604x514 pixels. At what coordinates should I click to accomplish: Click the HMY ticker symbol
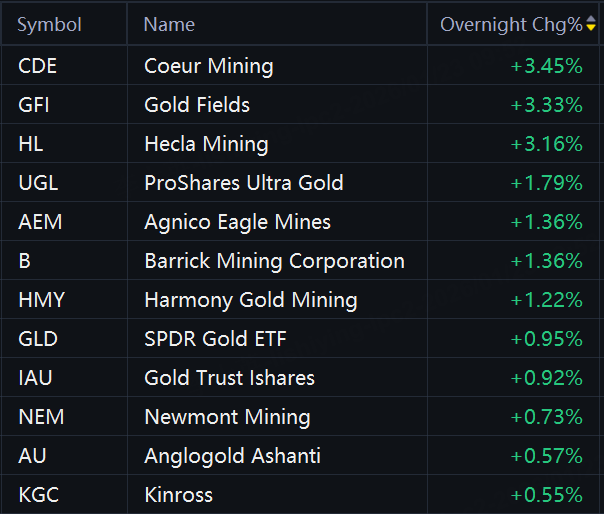(39, 300)
